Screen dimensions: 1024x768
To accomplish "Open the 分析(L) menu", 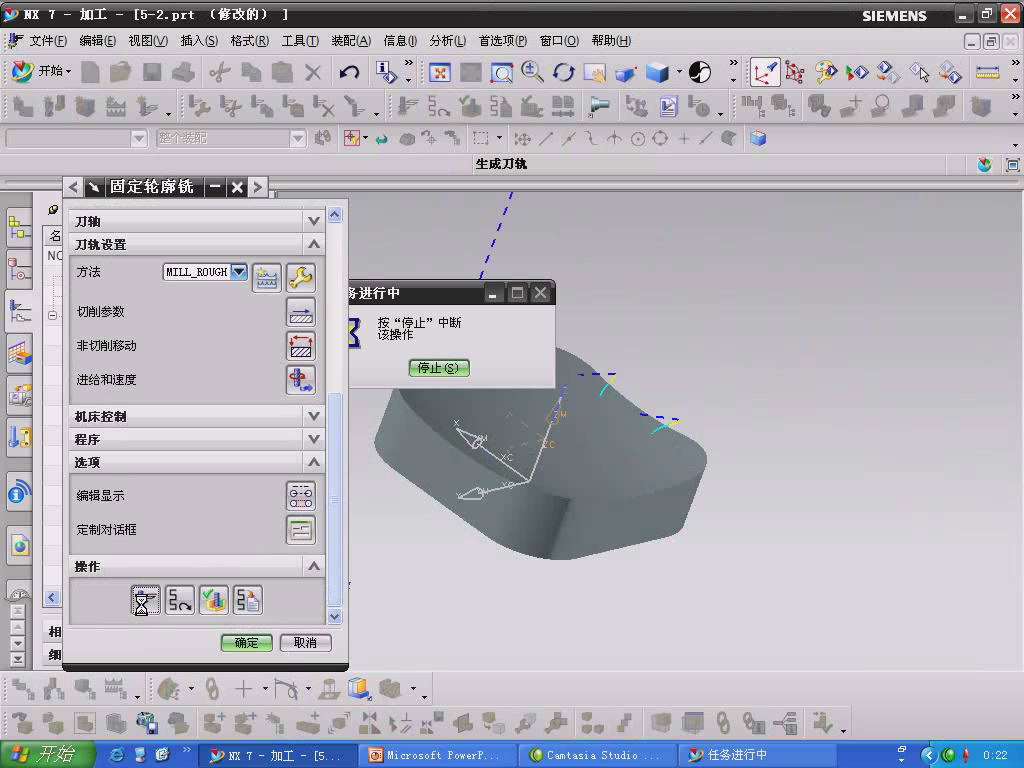I will [x=447, y=41].
